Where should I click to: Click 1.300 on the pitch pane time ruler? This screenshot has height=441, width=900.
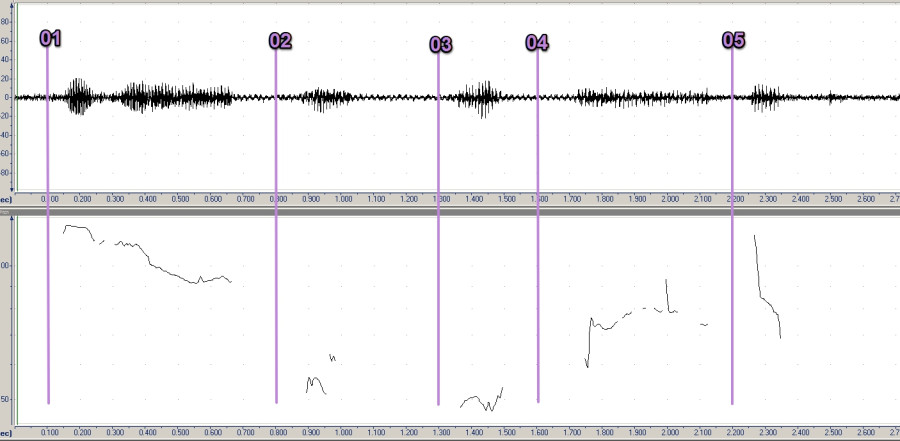tap(441, 432)
